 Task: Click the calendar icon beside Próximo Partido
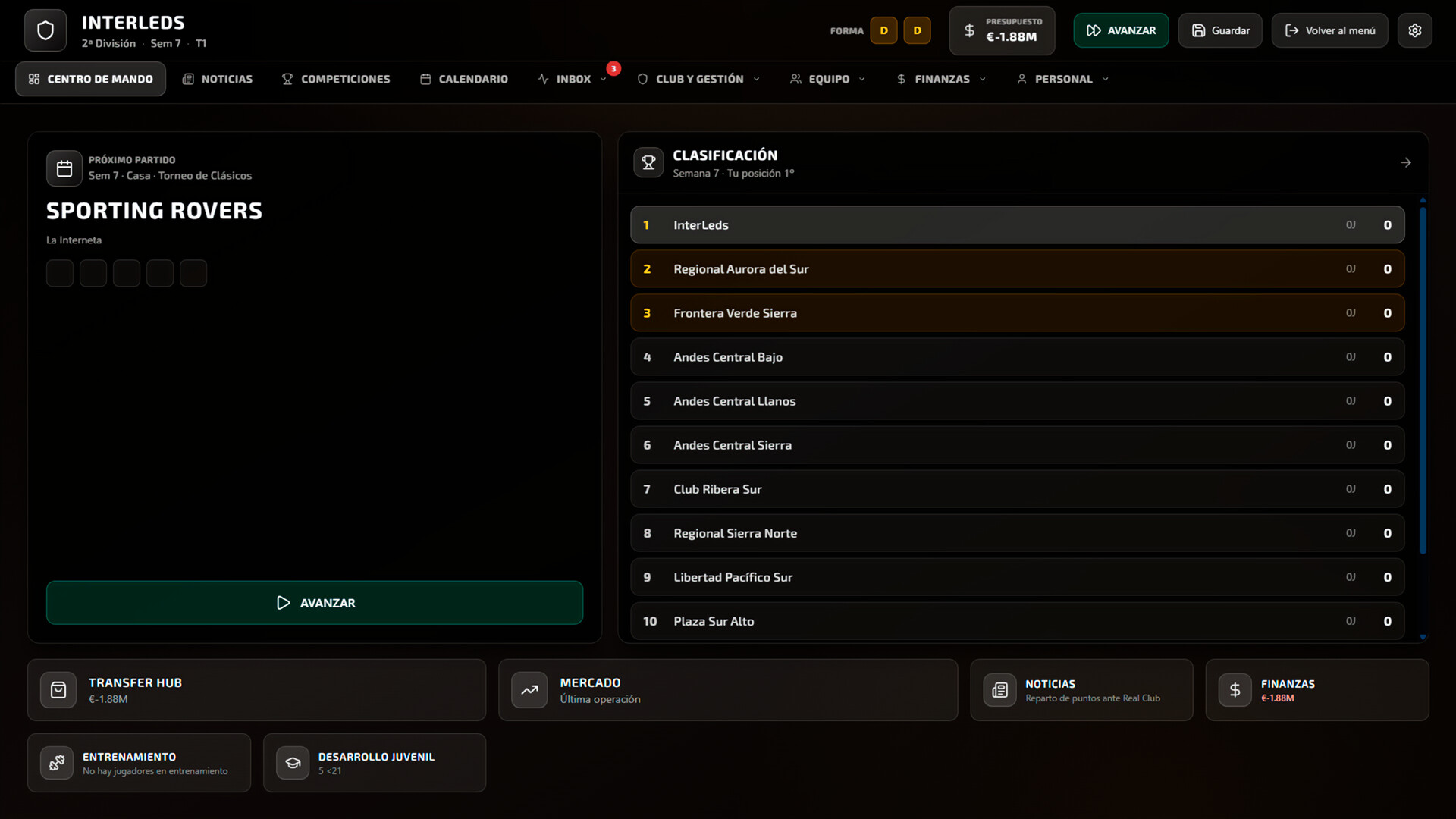pos(64,168)
